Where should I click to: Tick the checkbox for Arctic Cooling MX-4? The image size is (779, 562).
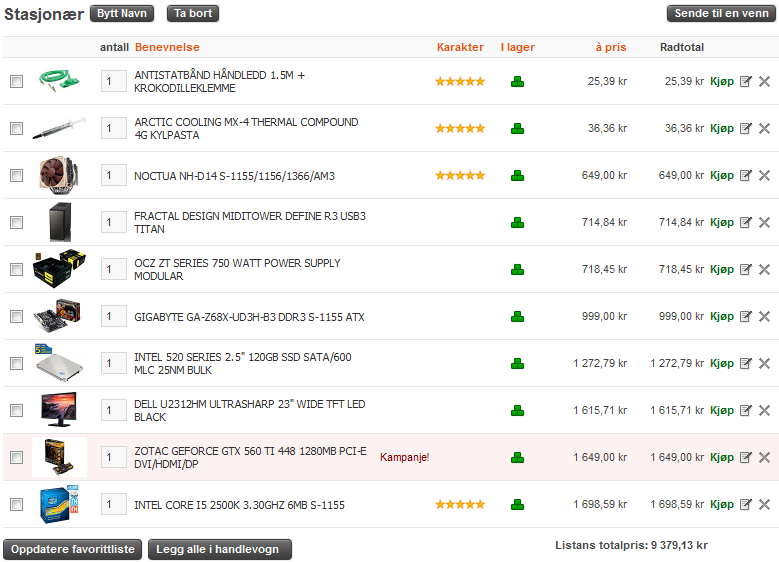(16, 128)
